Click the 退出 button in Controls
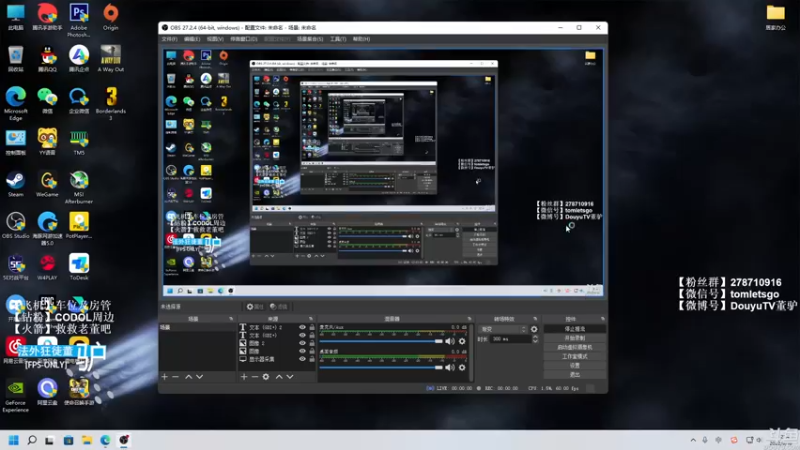800x450 pixels. [x=574, y=374]
